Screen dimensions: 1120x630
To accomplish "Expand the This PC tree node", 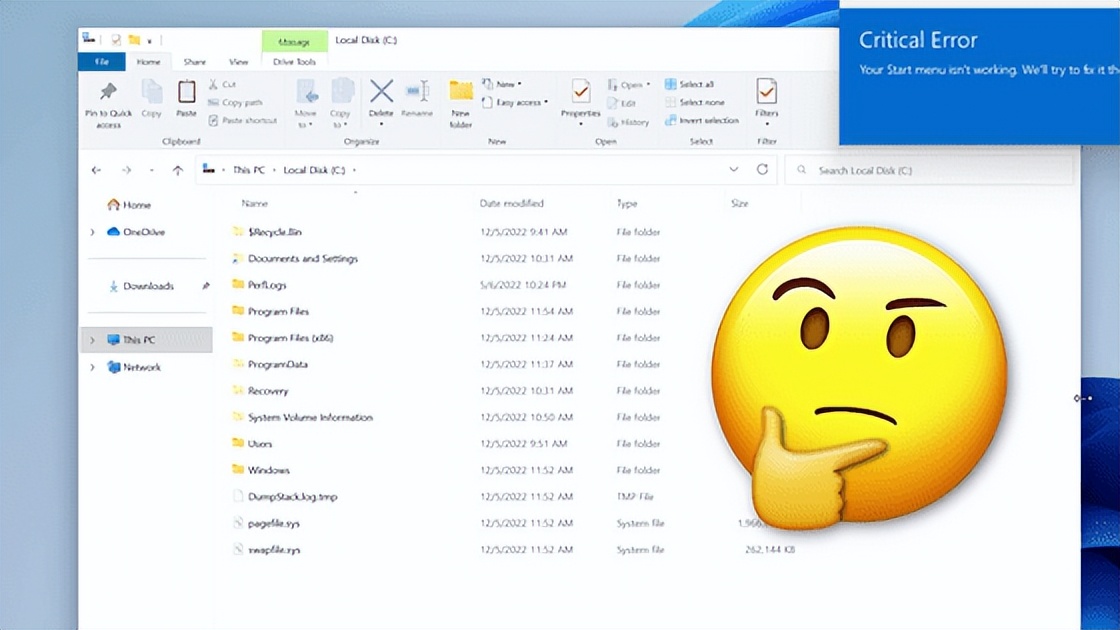I will click(x=91, y=340).
